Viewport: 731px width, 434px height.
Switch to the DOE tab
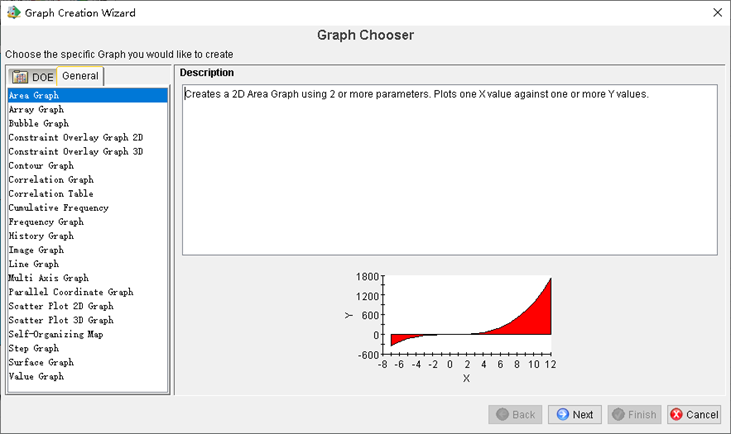coord(32,77)
